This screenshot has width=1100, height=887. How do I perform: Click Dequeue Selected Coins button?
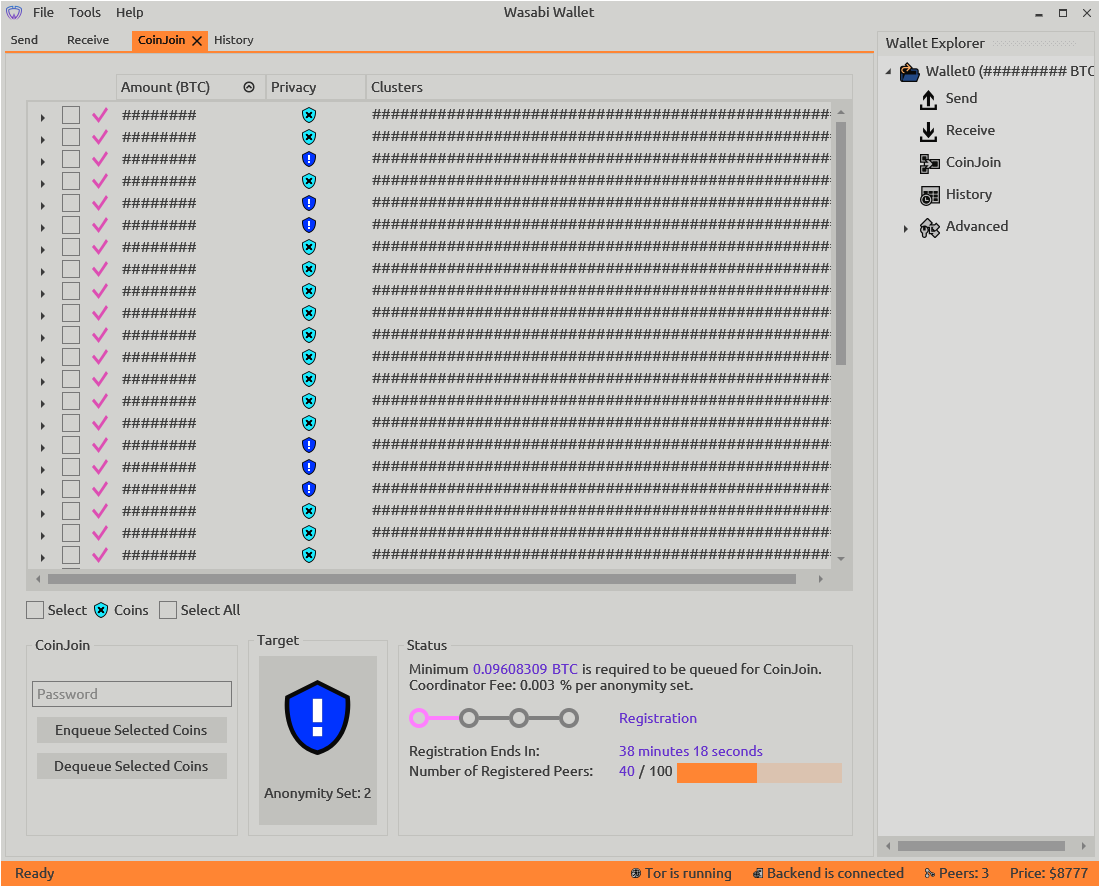(x=132, y=766)
